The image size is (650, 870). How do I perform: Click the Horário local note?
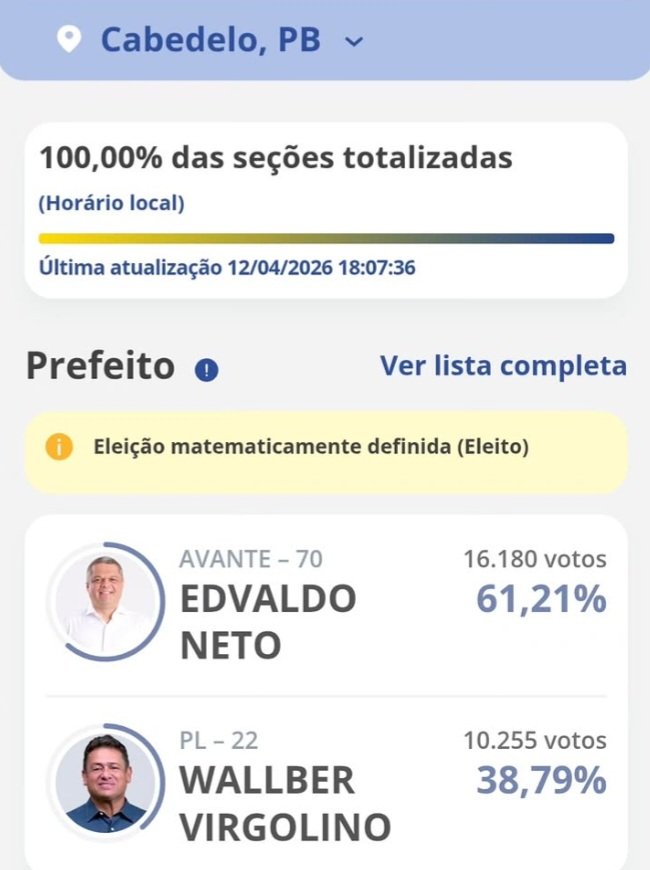111,203
